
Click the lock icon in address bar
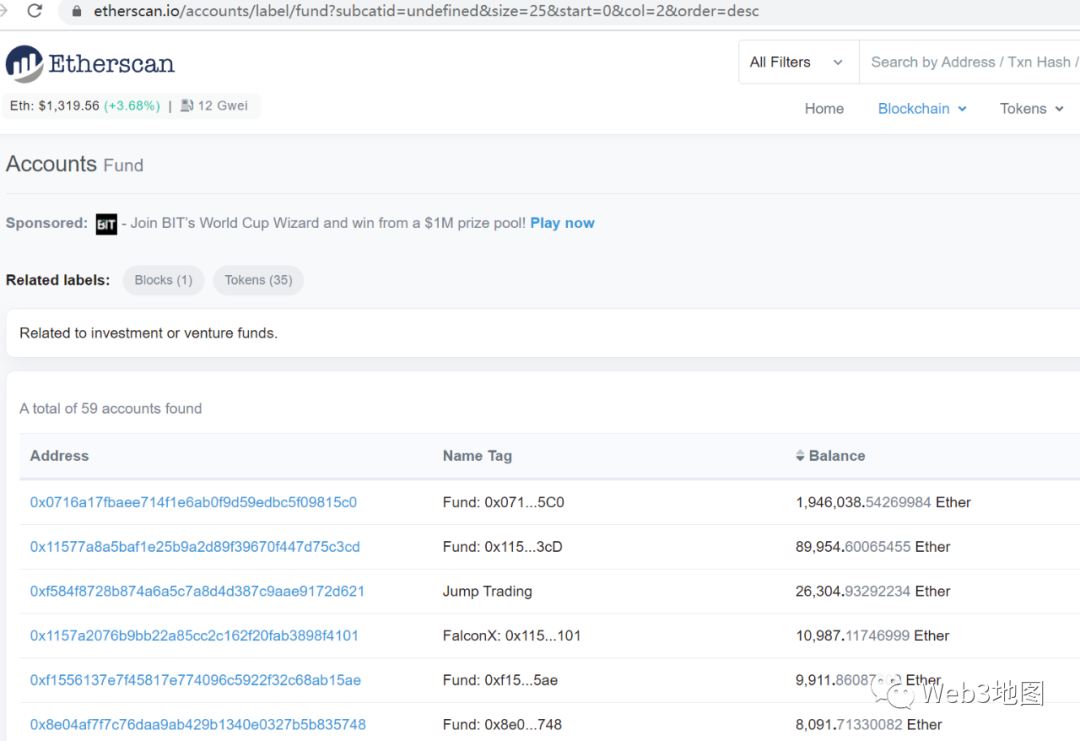pyautogui.click(x=76, y=12)
